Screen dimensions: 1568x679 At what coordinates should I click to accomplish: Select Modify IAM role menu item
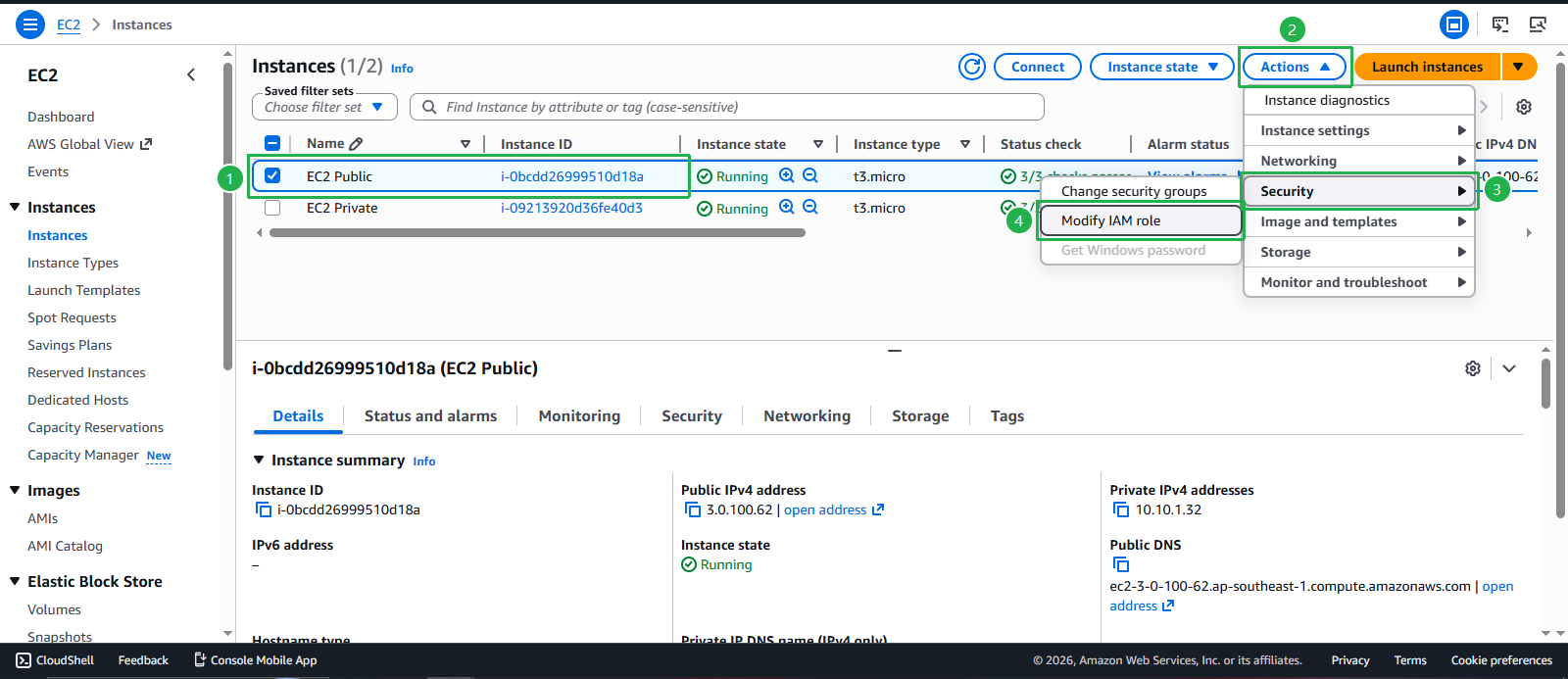(x=1141, y=220)
